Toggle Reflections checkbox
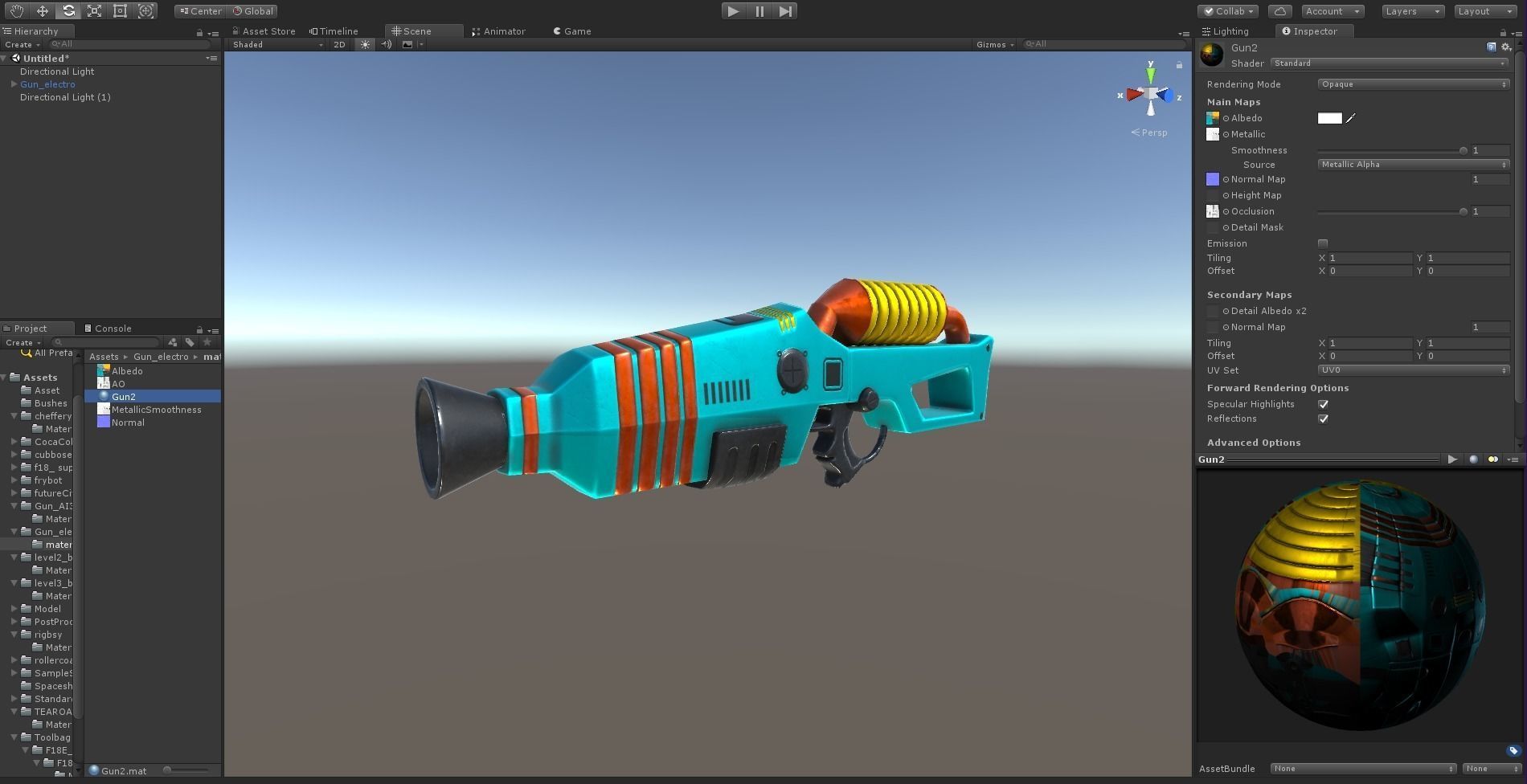1527x784 pixels. [1323, 419]
